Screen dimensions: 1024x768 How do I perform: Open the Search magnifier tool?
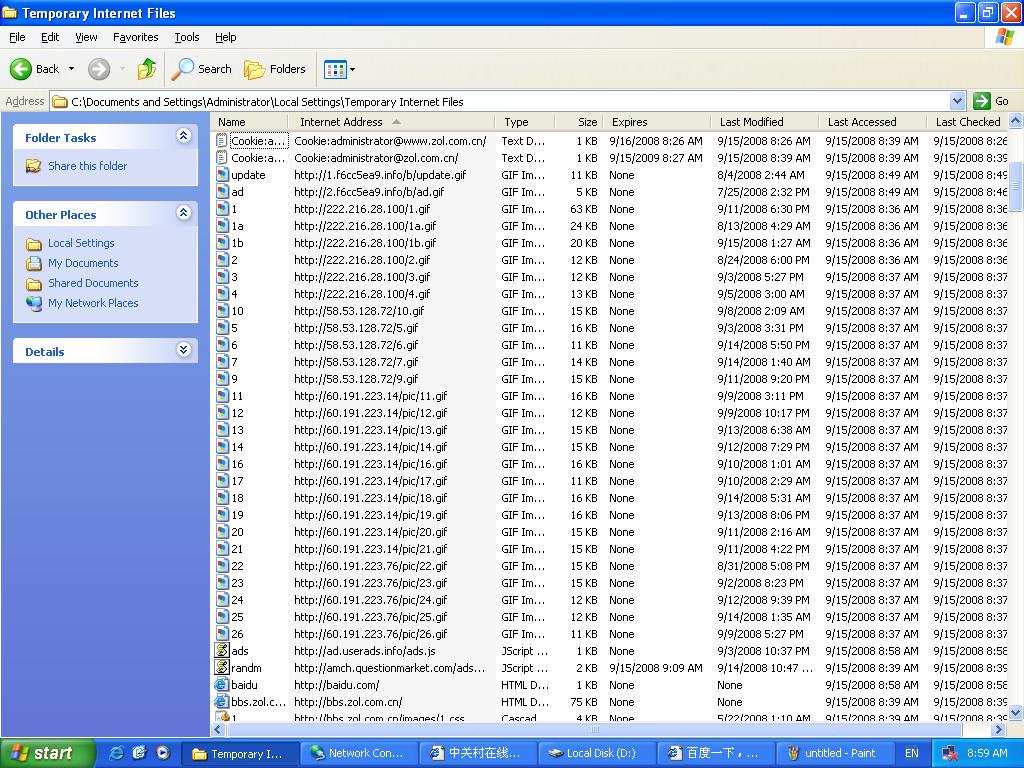coord(183,69)
